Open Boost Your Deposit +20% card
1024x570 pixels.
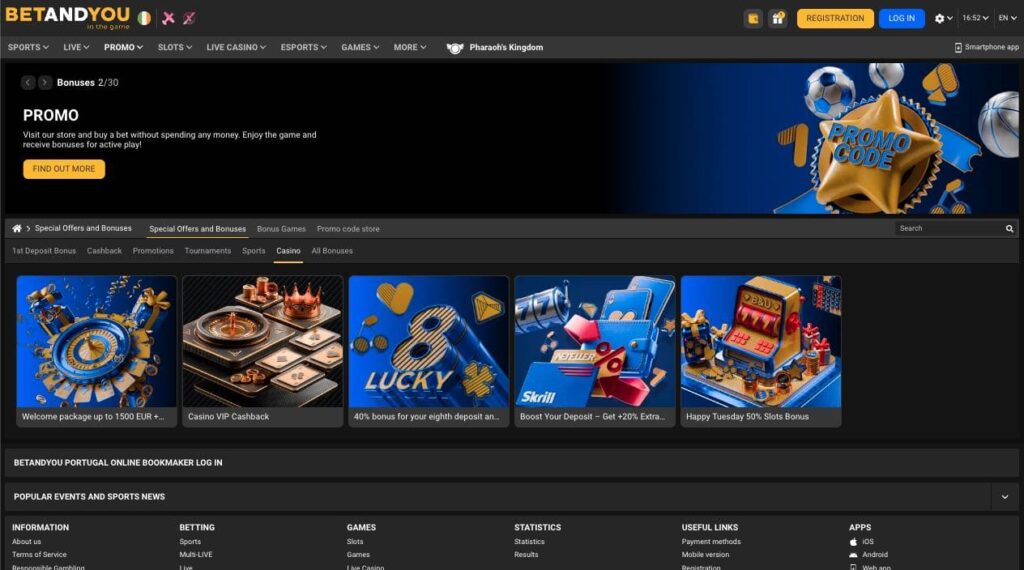[x=595, y=351]
